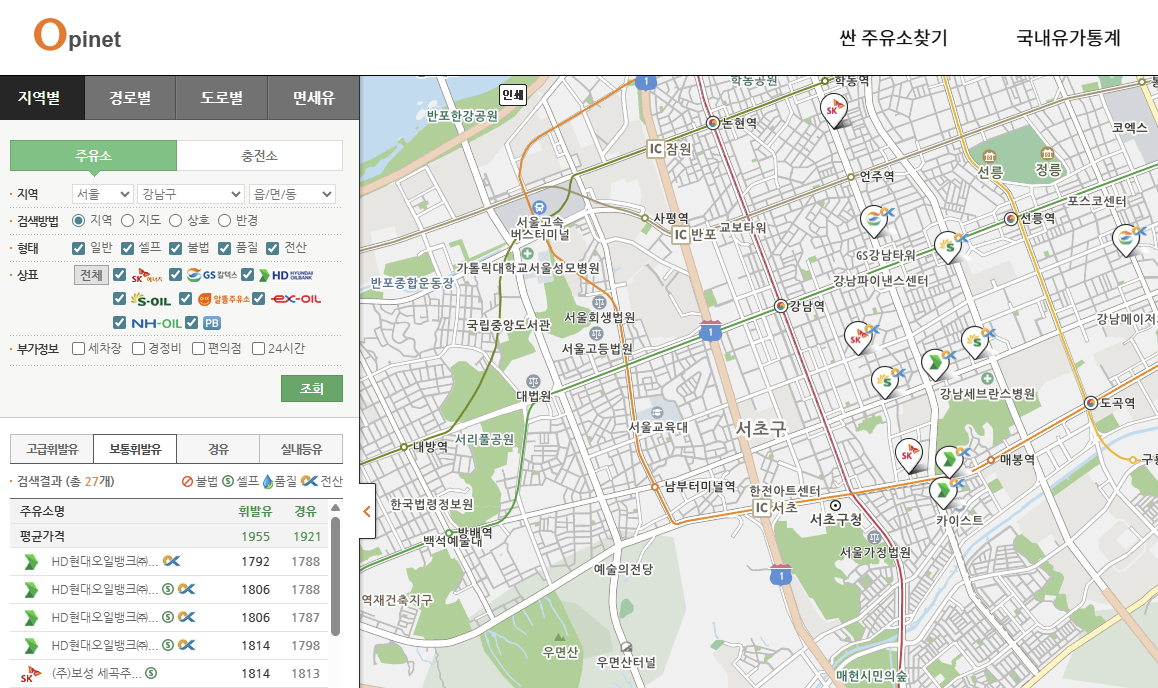Open the 읍/면/동 dropdown
1158x688 pixels.
pos(292,194)
